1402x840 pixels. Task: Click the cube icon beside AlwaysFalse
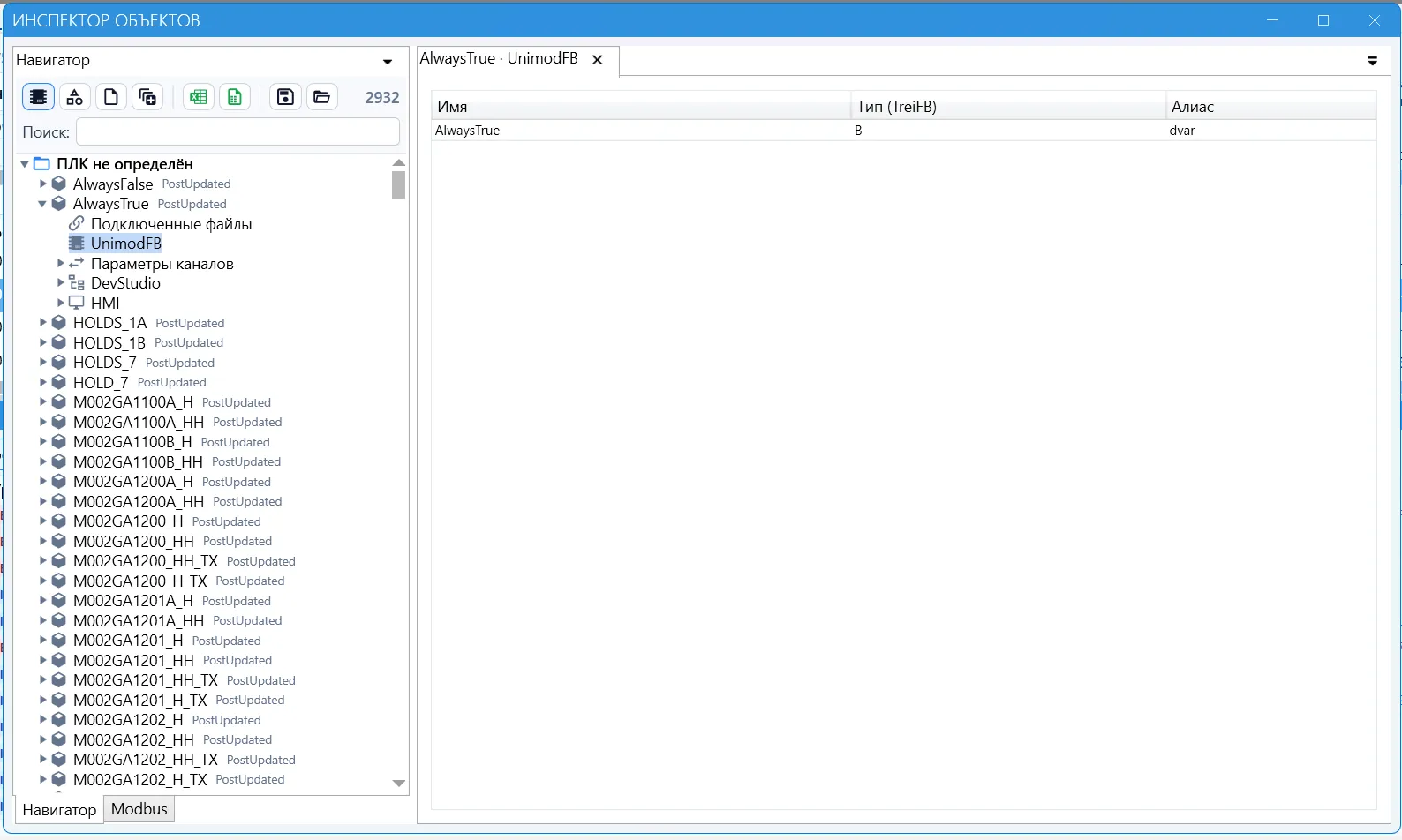click(59, 184)
